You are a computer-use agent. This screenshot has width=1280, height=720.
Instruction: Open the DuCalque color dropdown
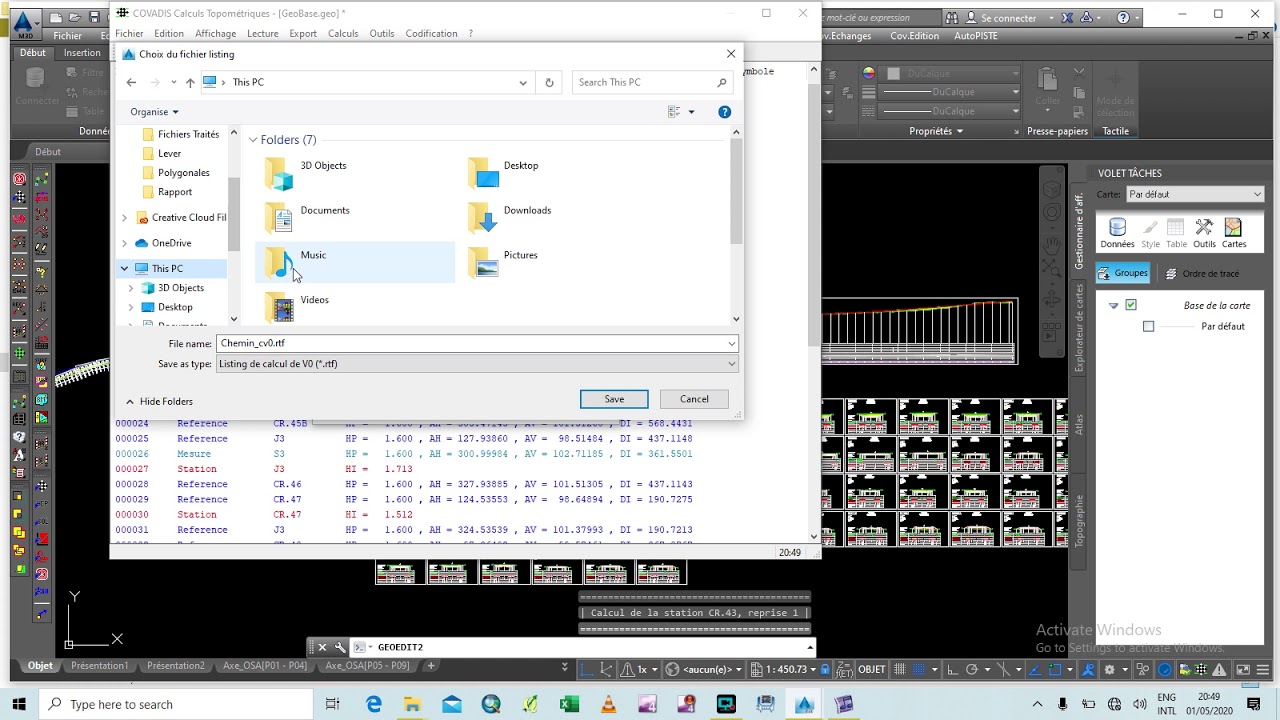tap(951, 73)
